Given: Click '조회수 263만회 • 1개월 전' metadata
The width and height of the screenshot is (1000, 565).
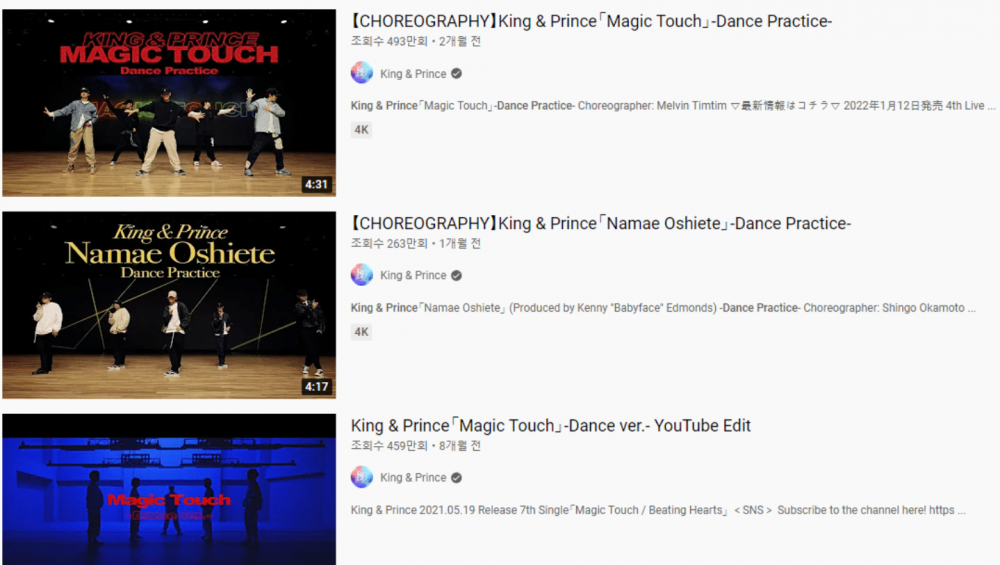Looking at the screenshot, I should 416,244.
